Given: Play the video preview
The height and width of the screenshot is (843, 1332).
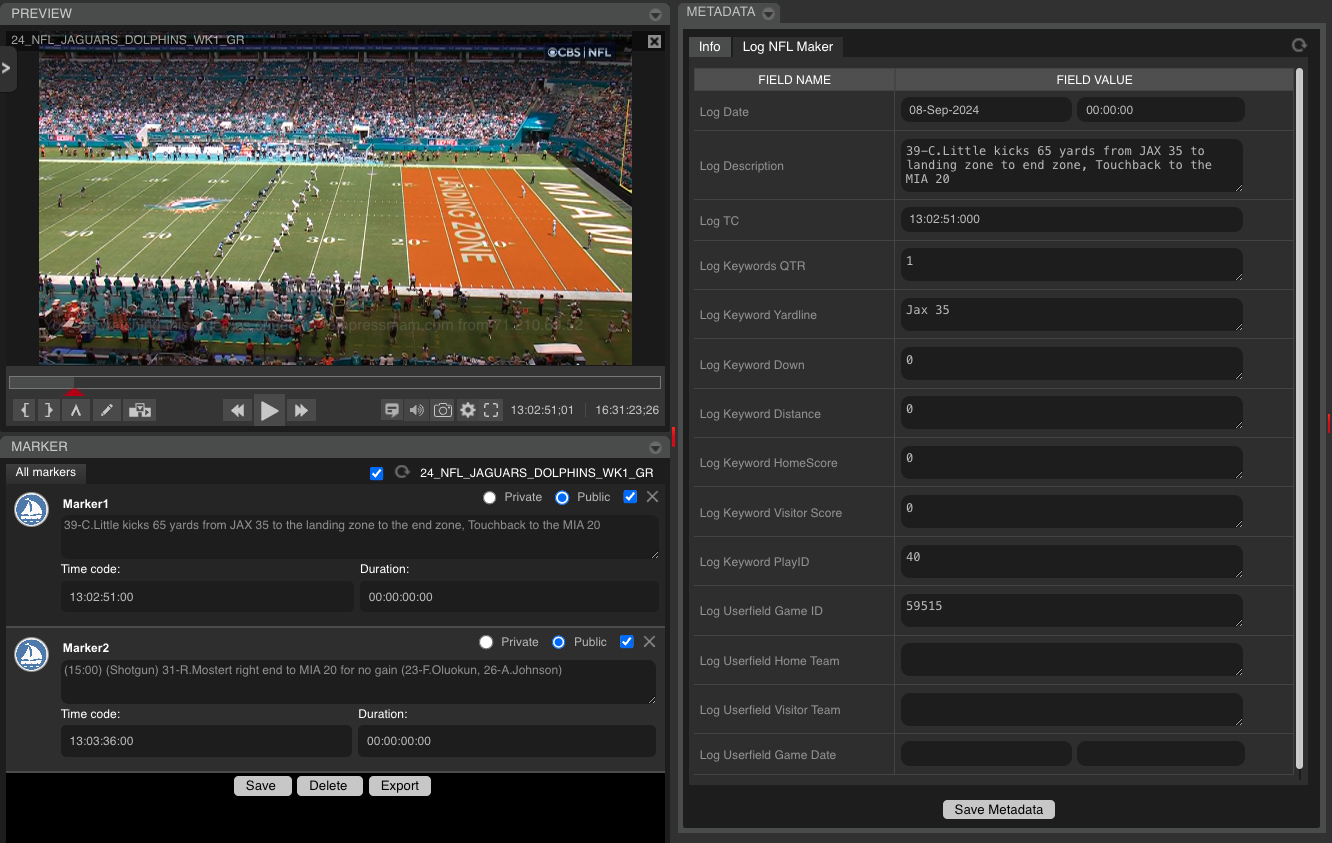Looking at the screenshot, I should 269,410.
